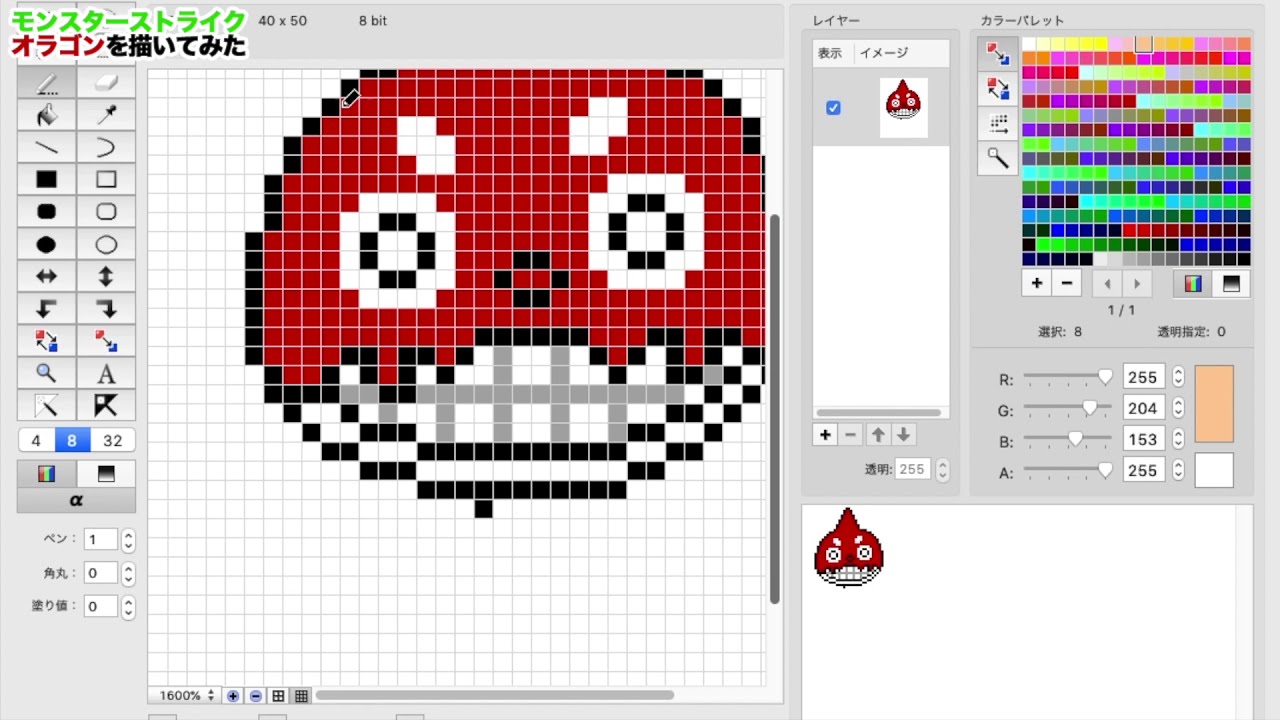This screenshot has height=720, width=1280.
Task: Toggle the fine pixel grid display
Action: (301, 696)
